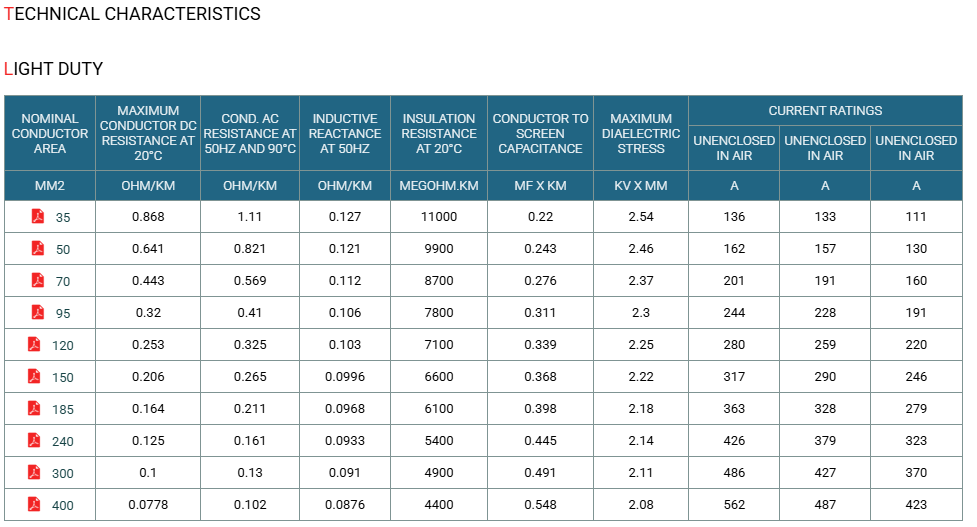Open the PDF icon for 150 mm2
Screen dimensions: 977x527
34,376
